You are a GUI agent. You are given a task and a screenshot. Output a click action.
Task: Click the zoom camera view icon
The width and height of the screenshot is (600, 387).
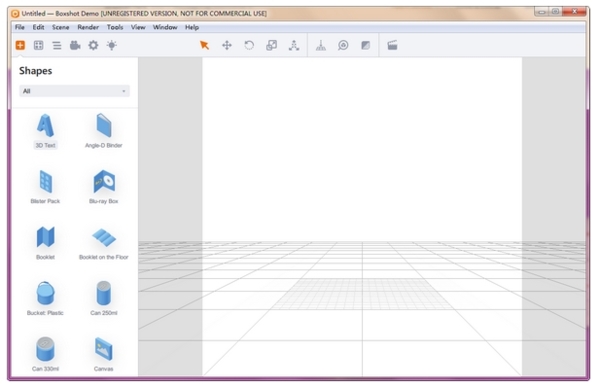[343, 46]
